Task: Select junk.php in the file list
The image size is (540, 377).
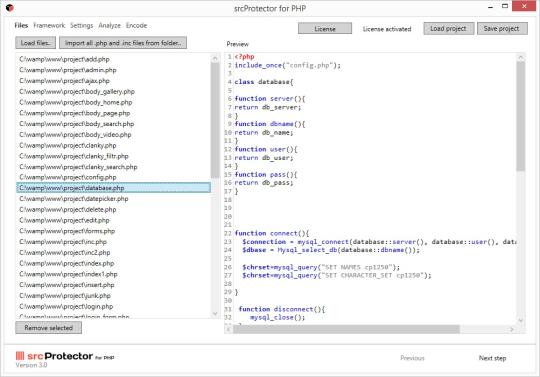Action: click(x=113, y=295)
